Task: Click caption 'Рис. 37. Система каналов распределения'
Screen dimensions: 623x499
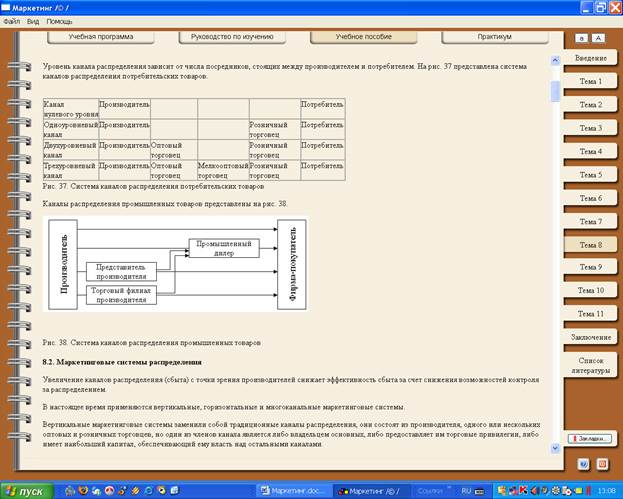Action: [x=153, y=186]
